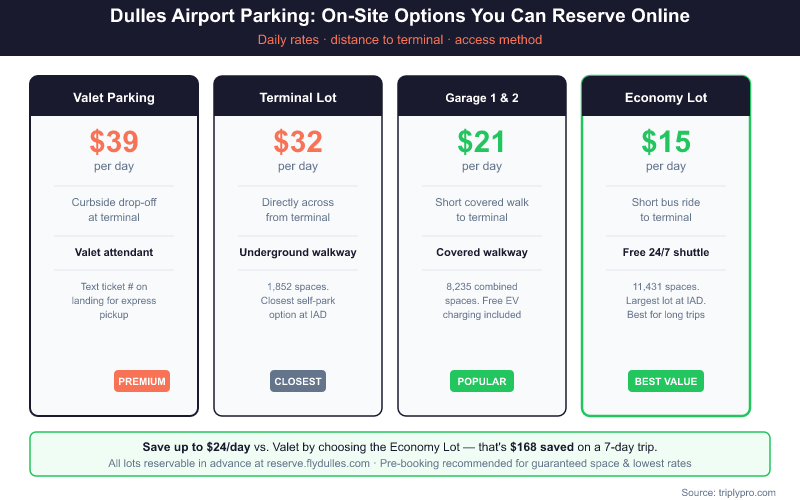
Task: Select the Valet Parking card header
Action: (114, 98)
